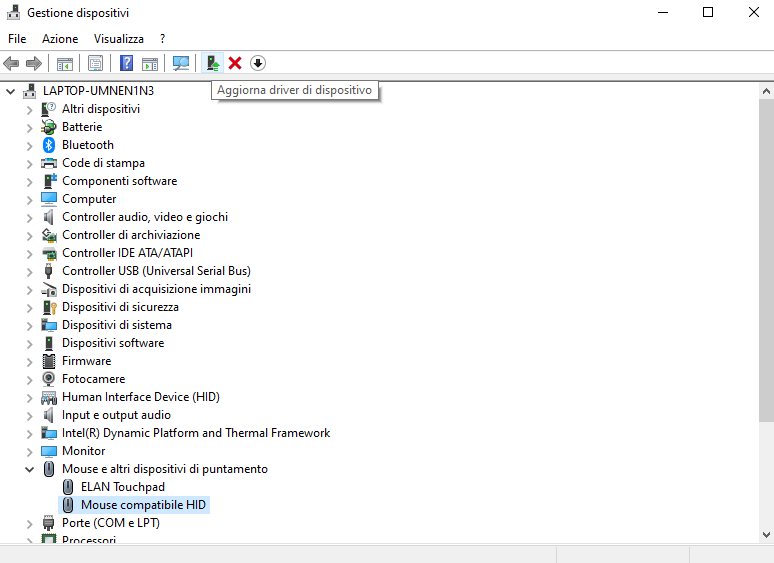This screenshot has height=563, width=774.
Task: Toggle the console tree pane icon
Action: coord(65,63)
